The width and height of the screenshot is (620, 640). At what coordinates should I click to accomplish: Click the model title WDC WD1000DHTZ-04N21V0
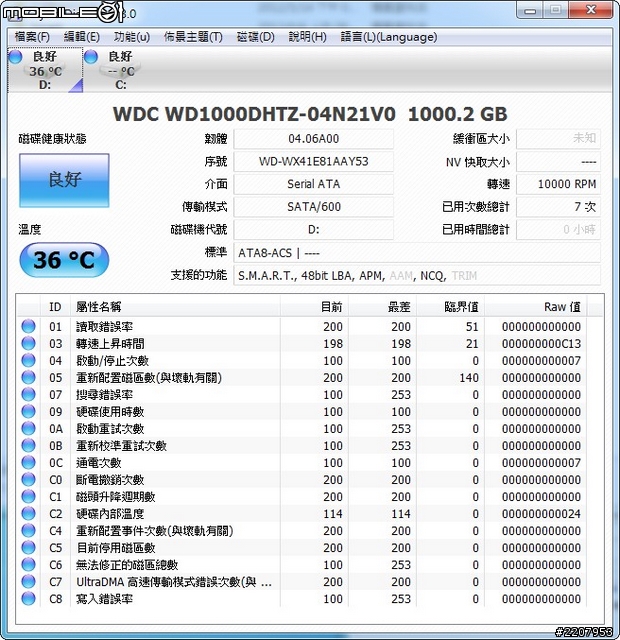(x=254, y=114)
